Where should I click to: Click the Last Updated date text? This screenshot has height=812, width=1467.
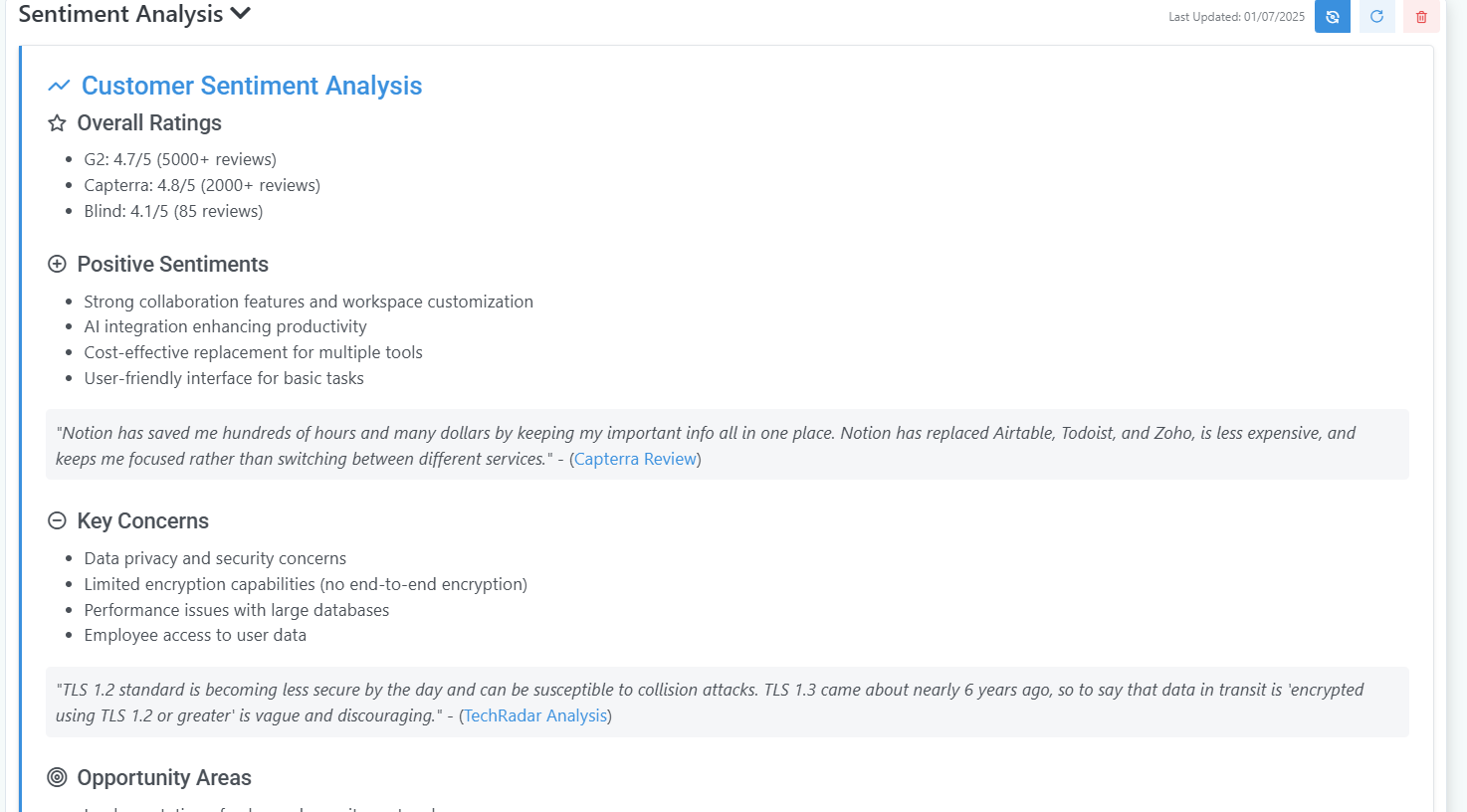1236,17
